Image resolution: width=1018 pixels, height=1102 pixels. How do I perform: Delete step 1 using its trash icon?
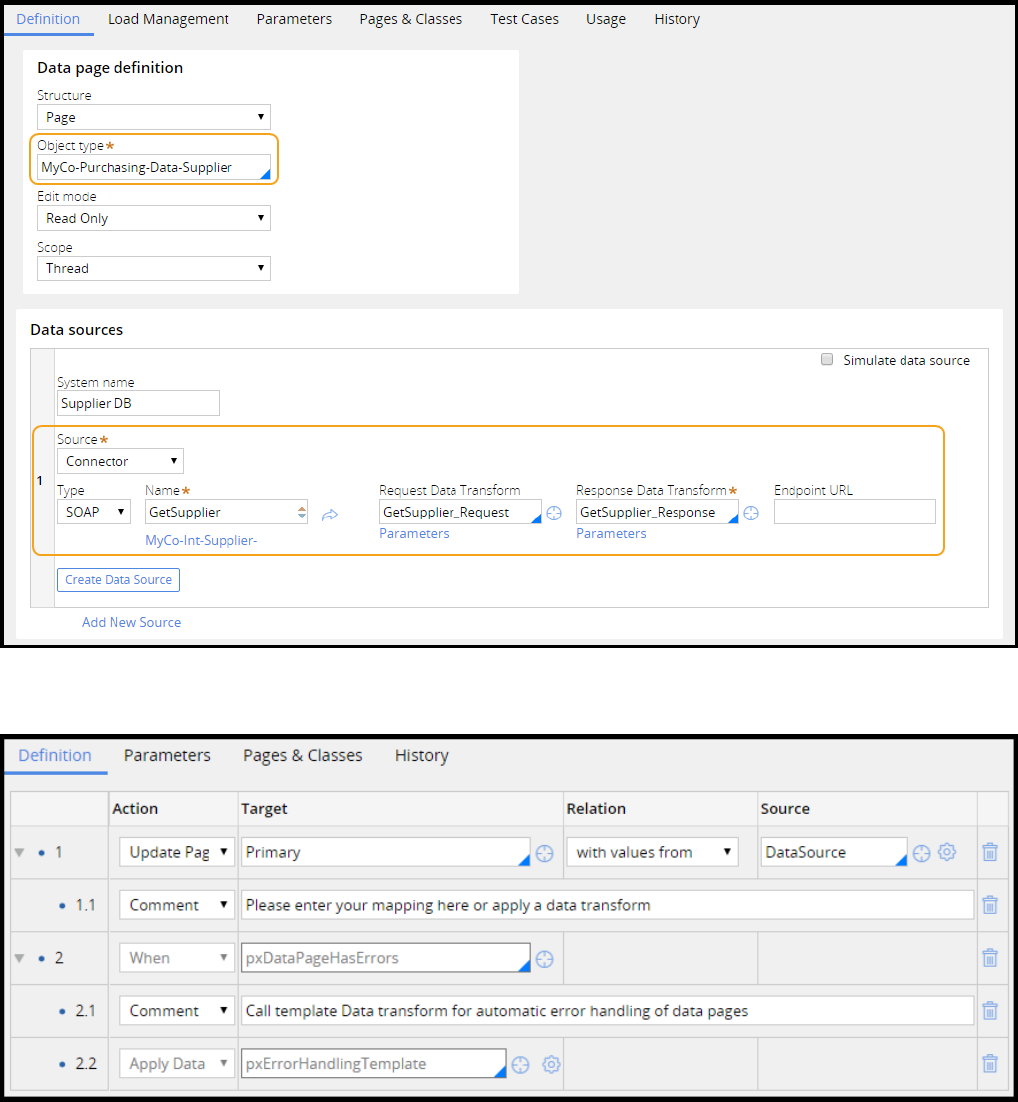pos(990,852)
